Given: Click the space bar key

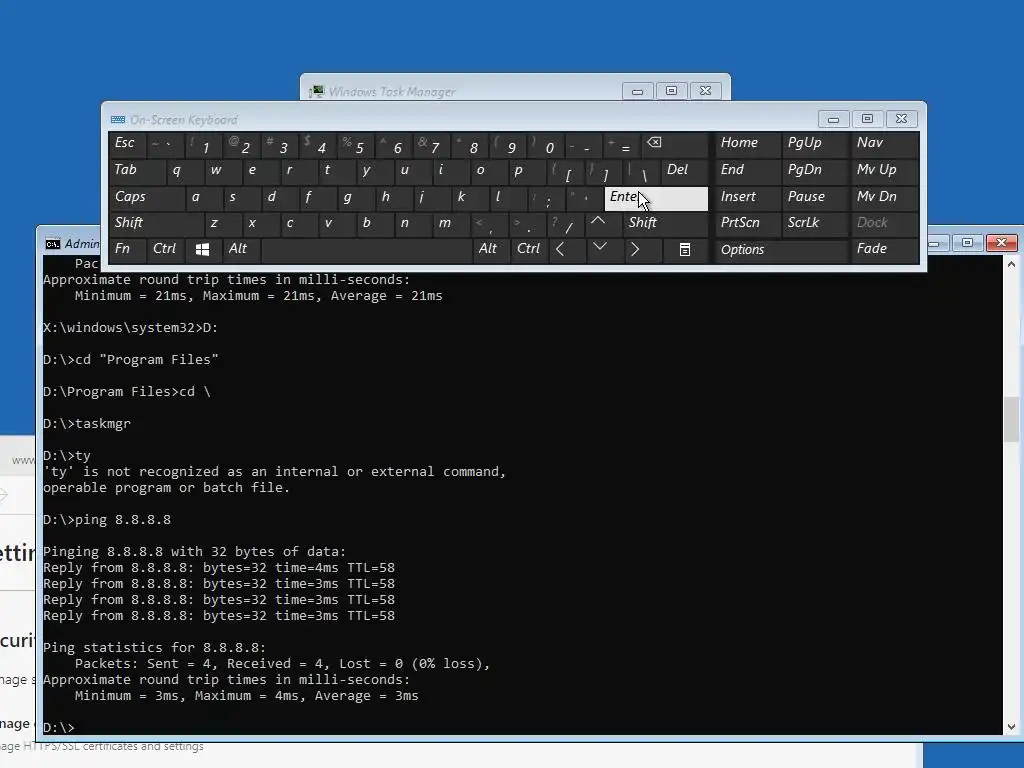Looking at the screenshot, I should 366,249.
